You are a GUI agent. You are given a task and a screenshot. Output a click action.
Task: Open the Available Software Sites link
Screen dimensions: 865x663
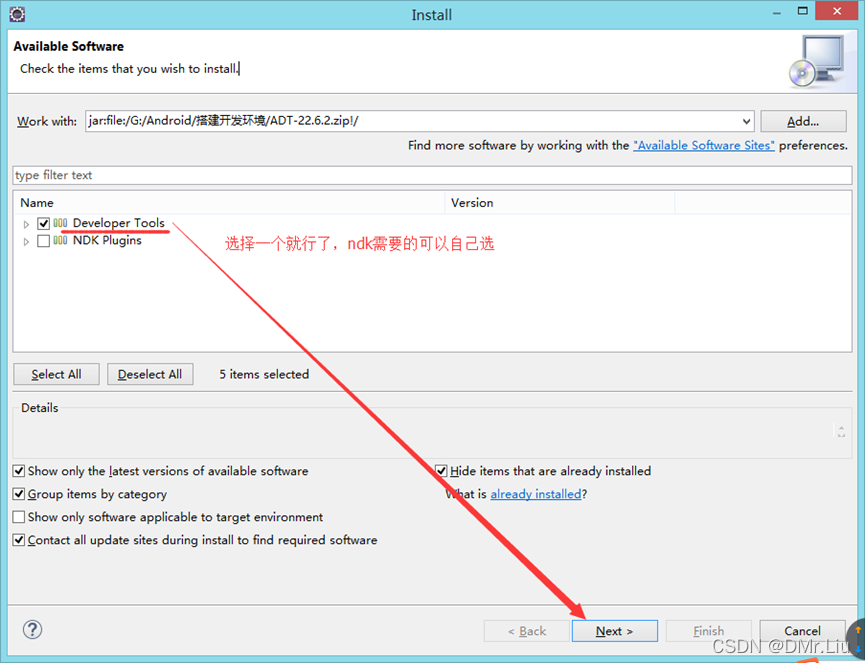point(704,145)
